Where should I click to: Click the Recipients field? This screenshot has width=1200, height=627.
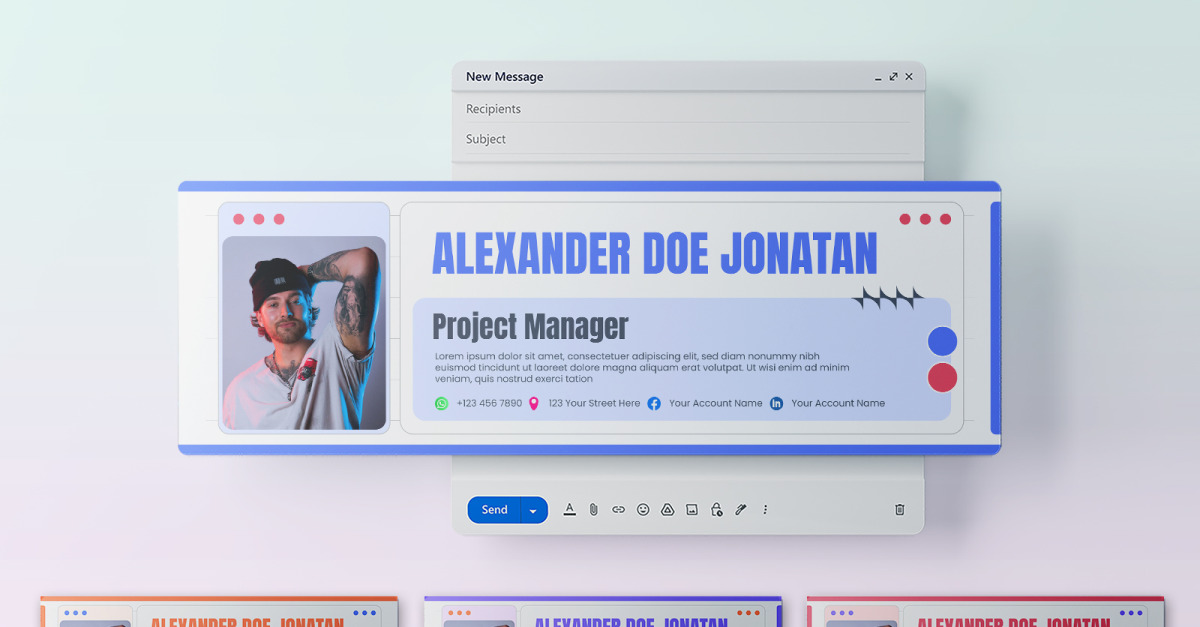(687, 109)
